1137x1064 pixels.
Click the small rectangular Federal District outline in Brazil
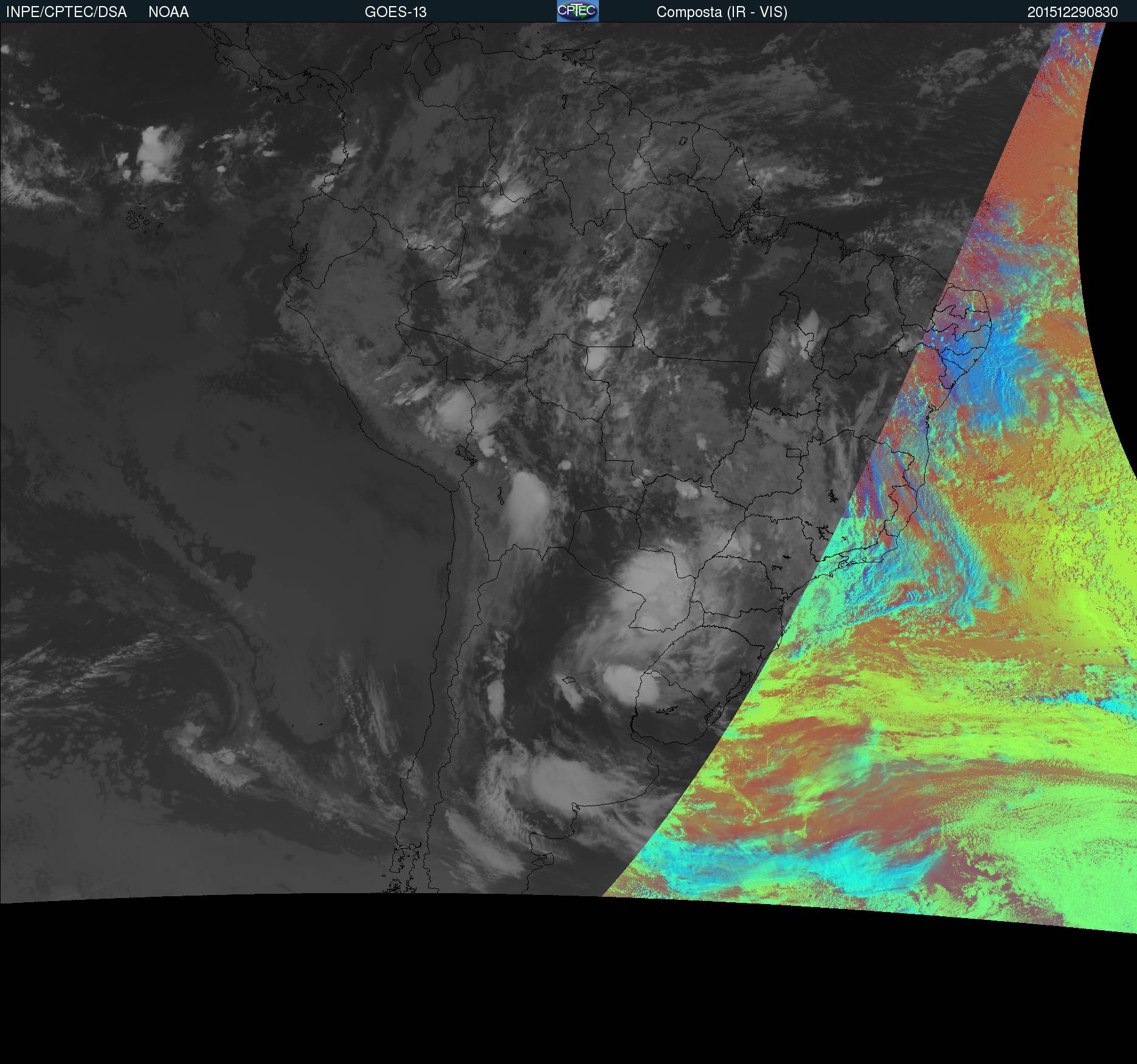793,452
